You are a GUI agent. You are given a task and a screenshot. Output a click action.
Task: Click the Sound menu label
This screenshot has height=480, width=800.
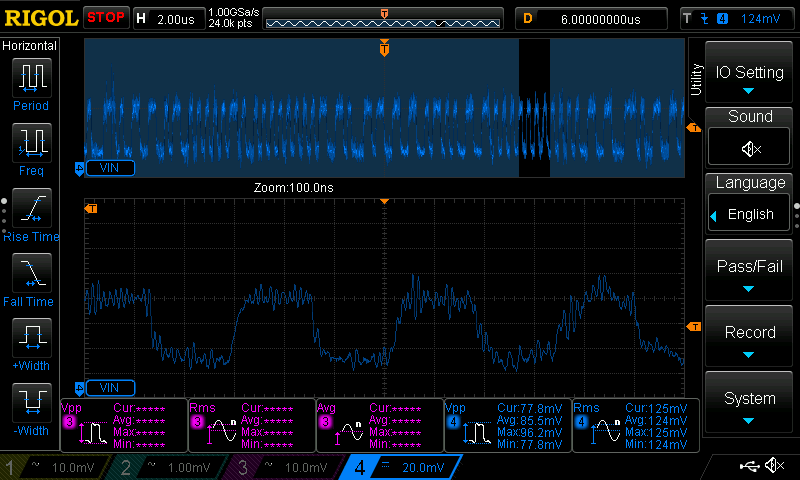[x=750, y=116]
